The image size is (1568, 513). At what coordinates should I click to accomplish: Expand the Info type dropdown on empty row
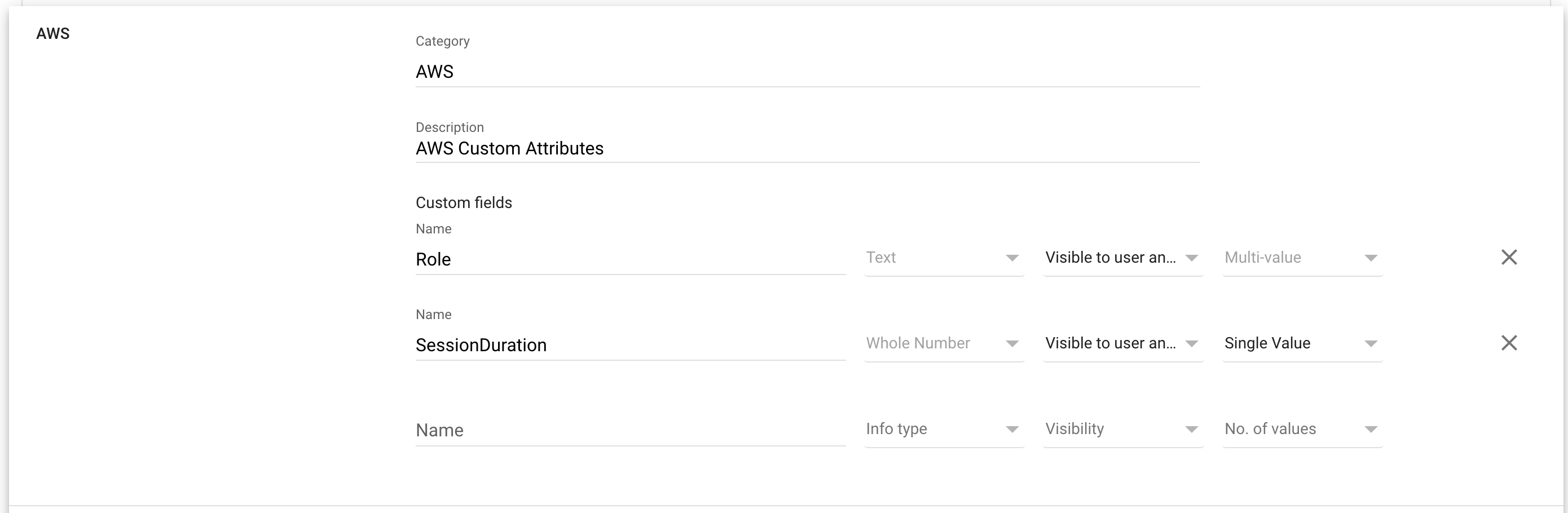[943, 429]
